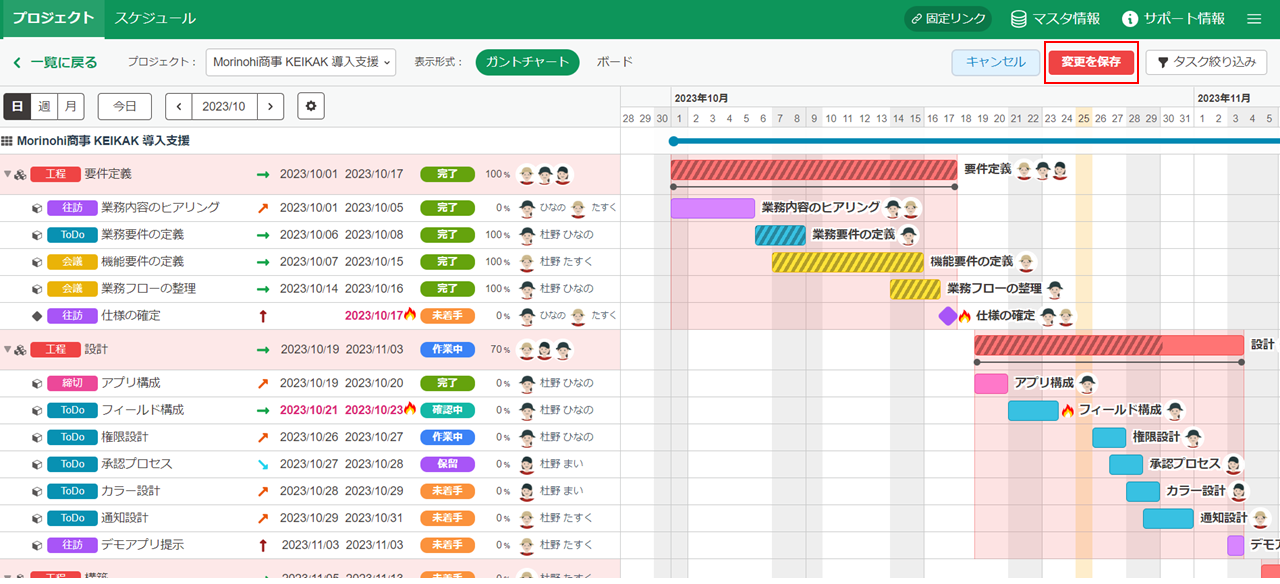Click the priority arrow for 業務内容のヒアリング
The image size is (1280, 584).
click(263, 208)
